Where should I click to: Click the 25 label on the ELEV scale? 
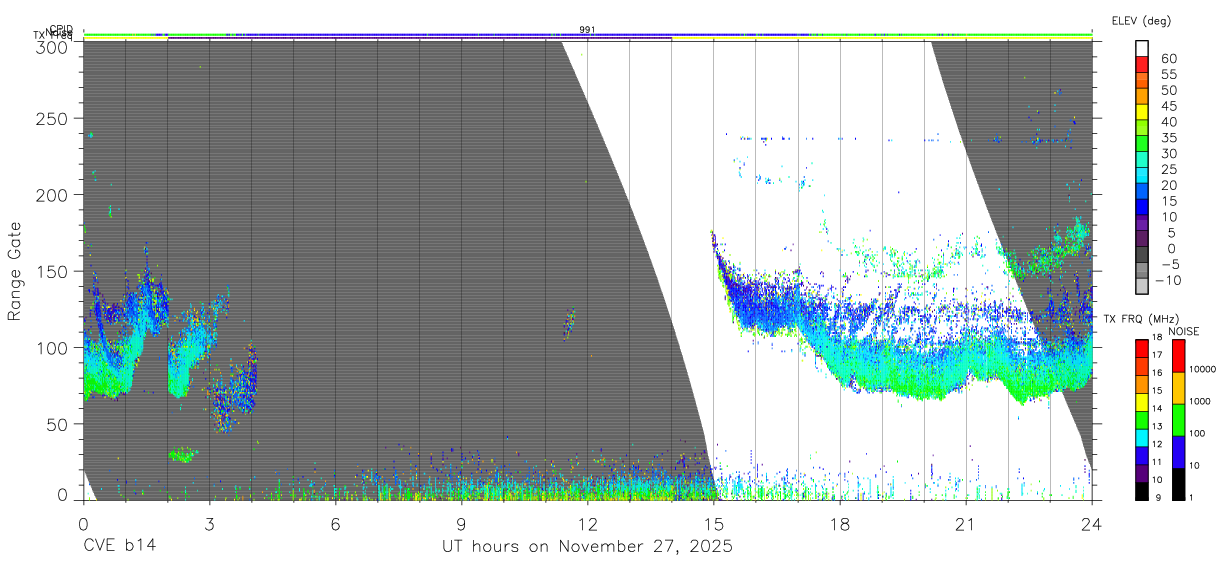point(1169,170)
